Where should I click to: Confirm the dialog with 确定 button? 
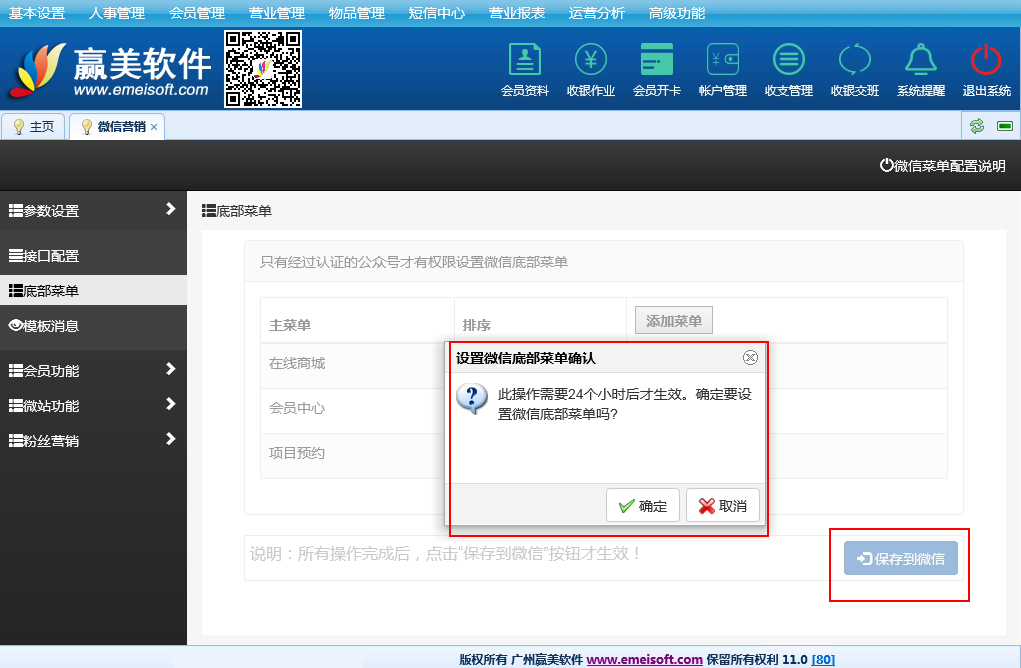pyautogui.click(x=643, y=506)
